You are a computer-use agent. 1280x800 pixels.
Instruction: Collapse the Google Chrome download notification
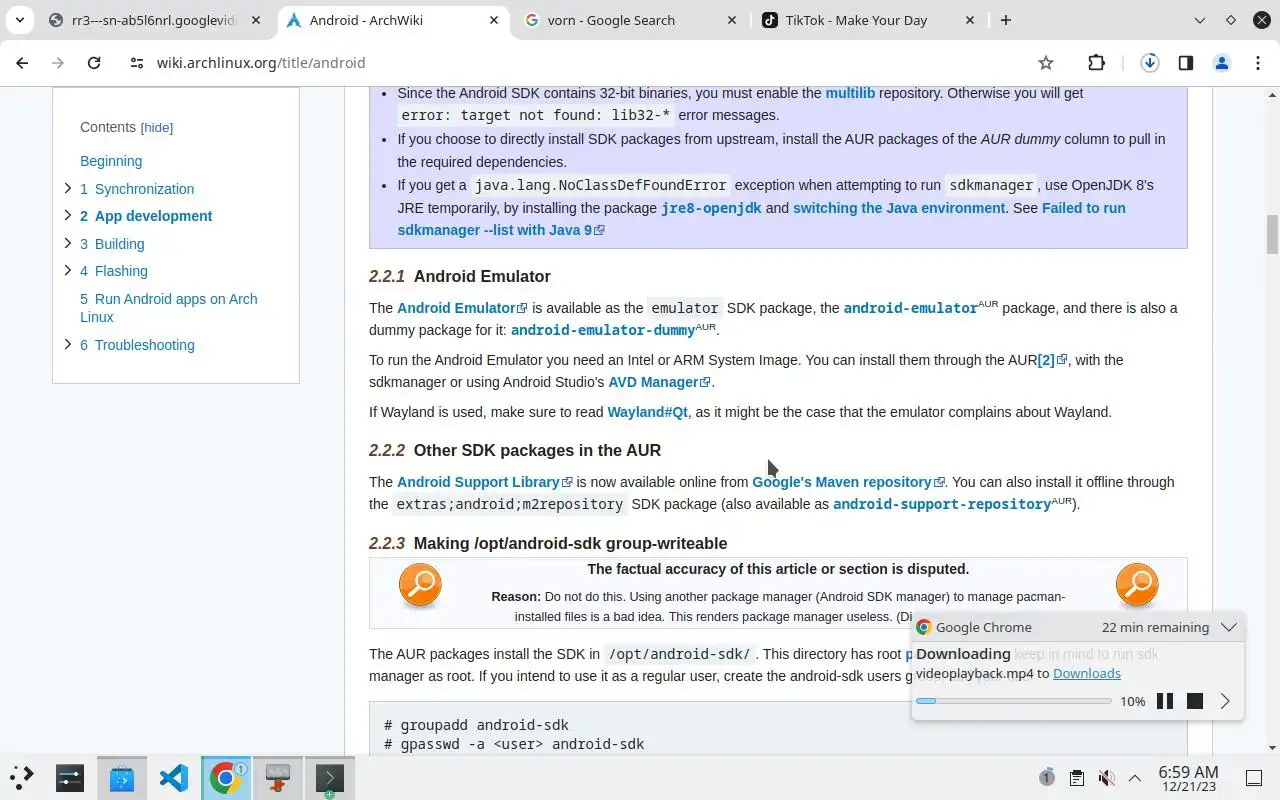coord(1229,627)
